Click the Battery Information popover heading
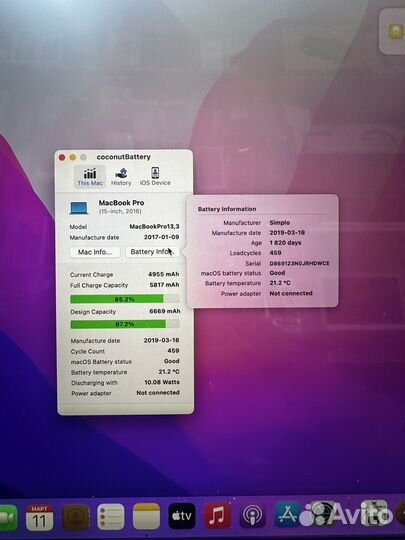The image size is (405, 540). [227, 209]
